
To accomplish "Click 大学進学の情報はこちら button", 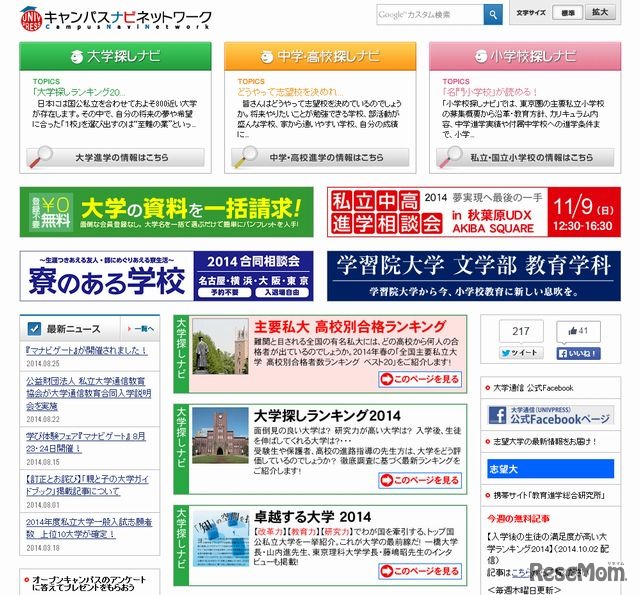I will [x=116, y=158].
